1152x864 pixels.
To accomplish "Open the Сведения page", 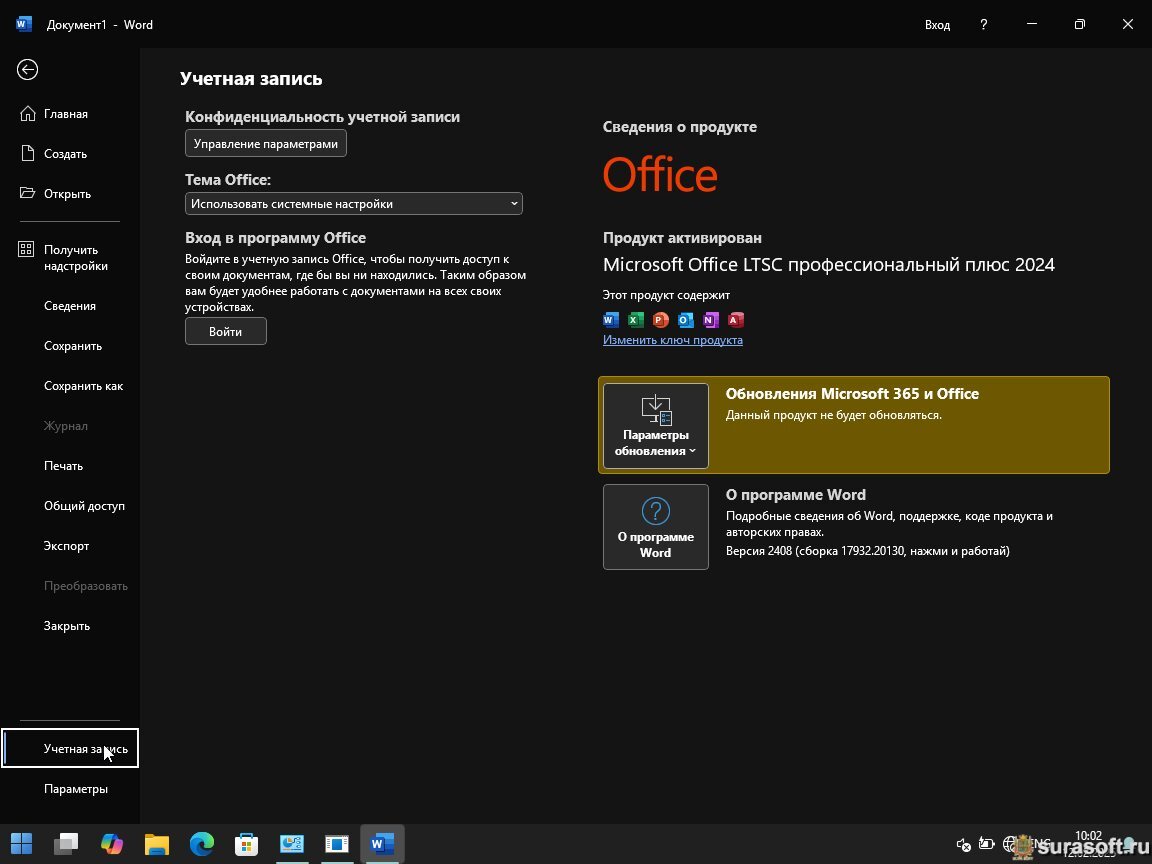I will tap(69, 306).
